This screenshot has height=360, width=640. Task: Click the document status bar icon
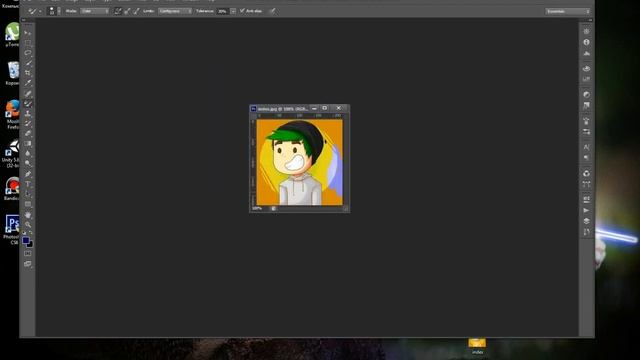pos(273,209)
